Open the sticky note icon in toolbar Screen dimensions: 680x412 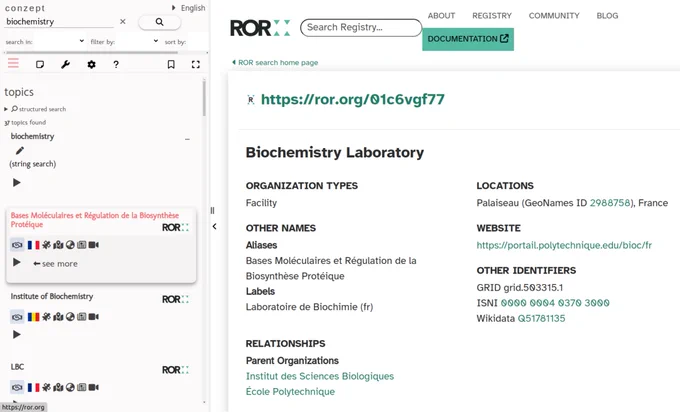pyautogui.click(x=40, y=64)
